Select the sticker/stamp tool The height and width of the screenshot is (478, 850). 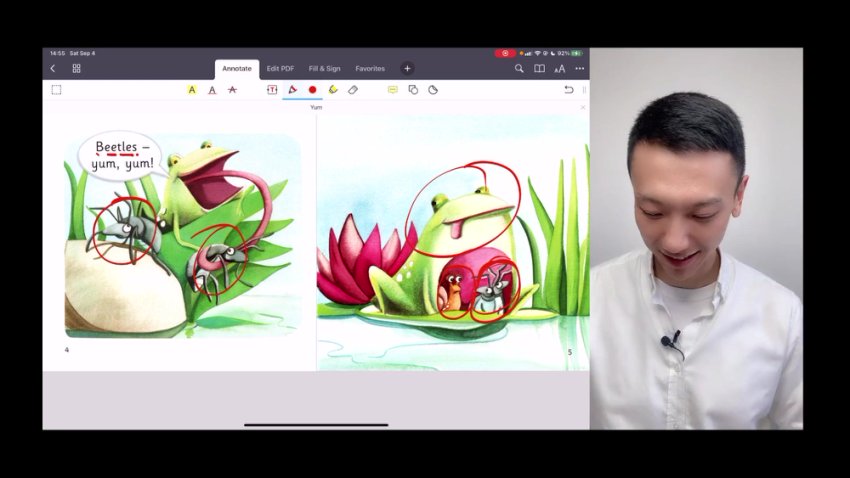click(x=433, y=90)
